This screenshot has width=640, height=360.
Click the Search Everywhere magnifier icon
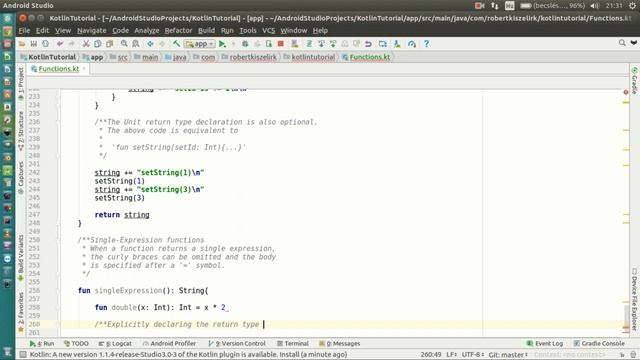622,43
